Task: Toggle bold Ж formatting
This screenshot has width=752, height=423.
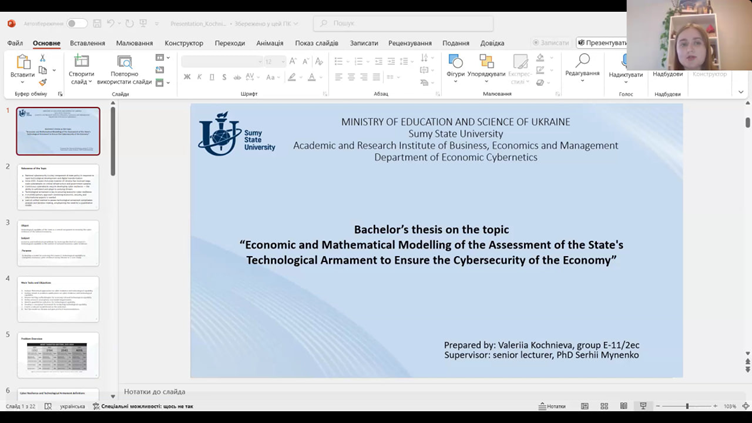Action: point(187,77)
